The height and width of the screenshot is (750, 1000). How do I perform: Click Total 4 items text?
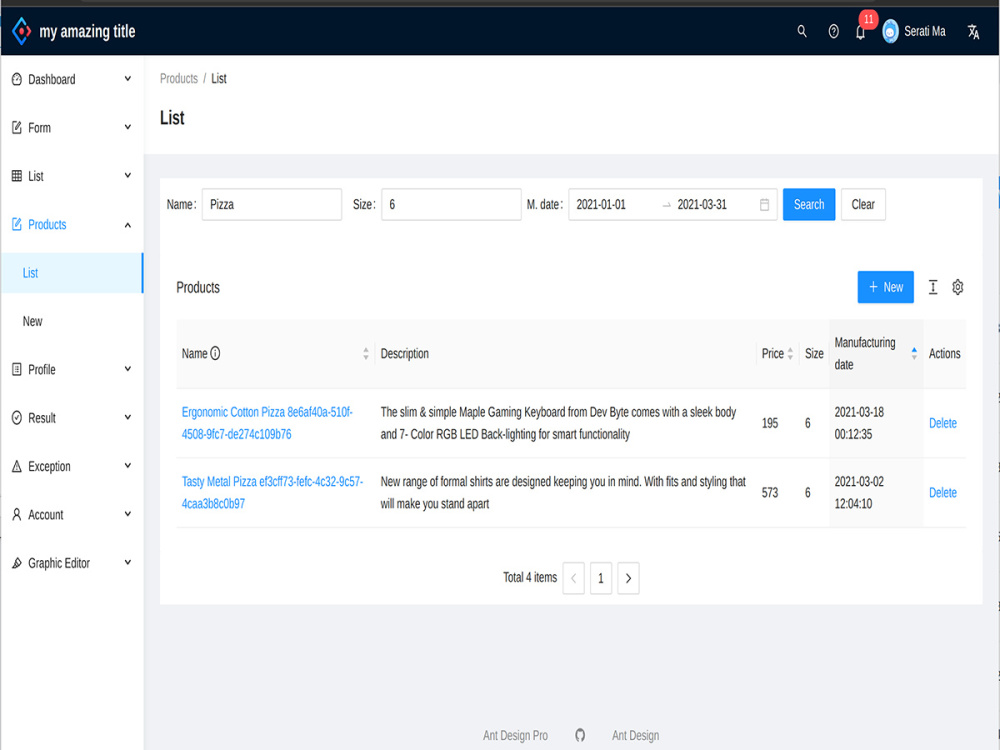pos(530,577)
